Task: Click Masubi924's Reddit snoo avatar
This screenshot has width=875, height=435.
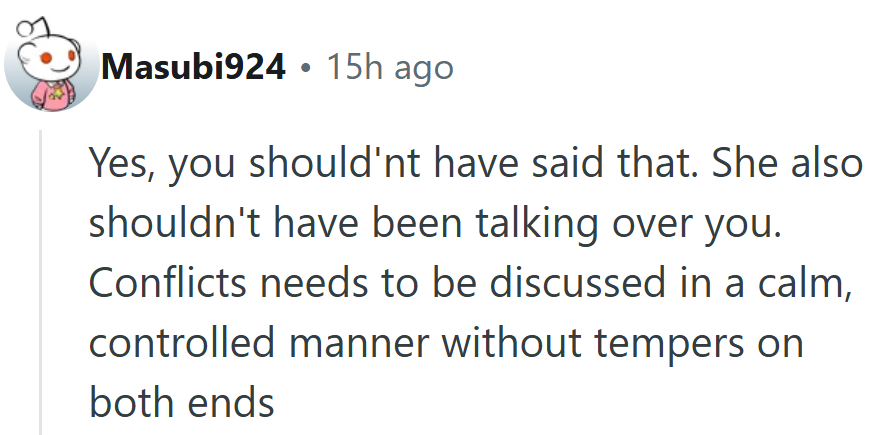Action: [x=52, y=66]
